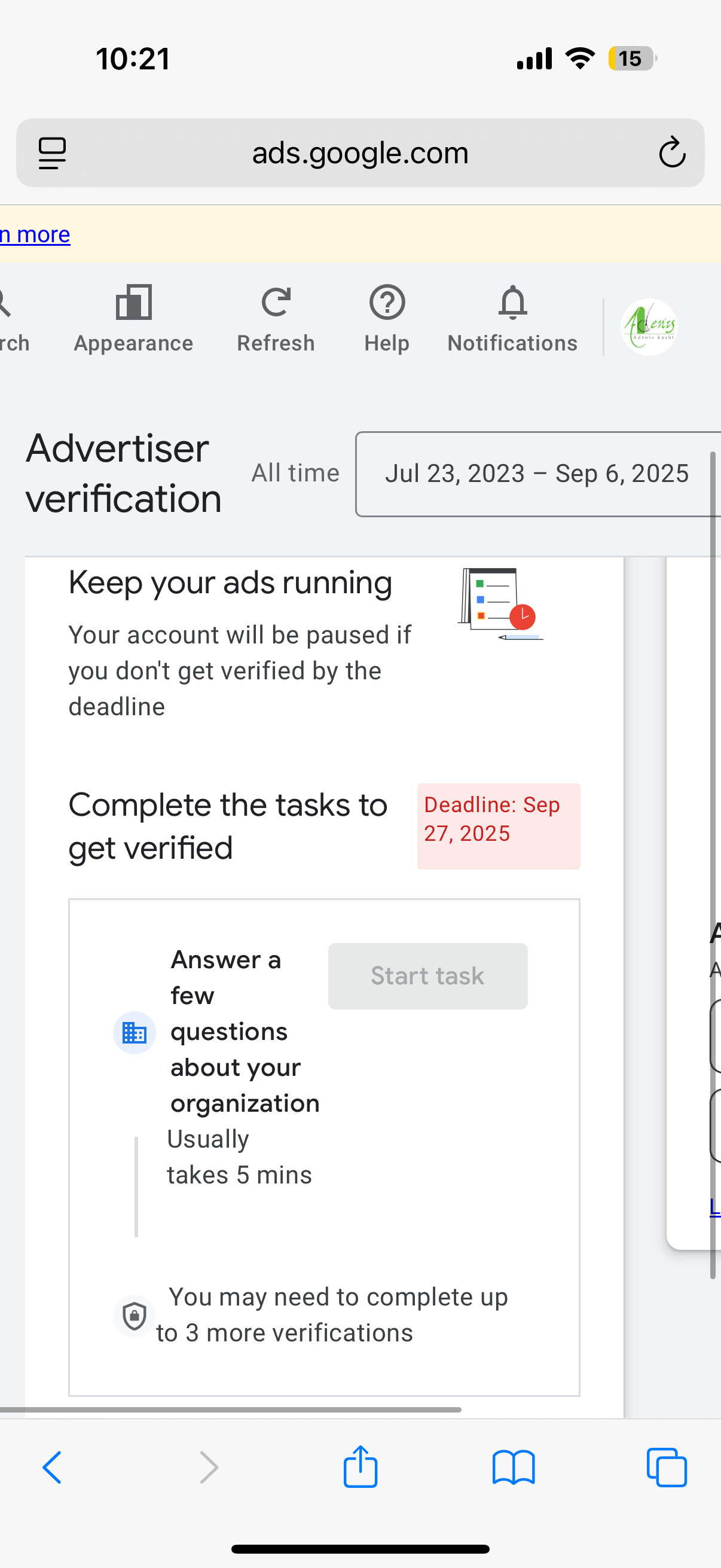721x1568 pixels.
Task: Open Safari page menu icon in address bar
Action: pos(53,152)
